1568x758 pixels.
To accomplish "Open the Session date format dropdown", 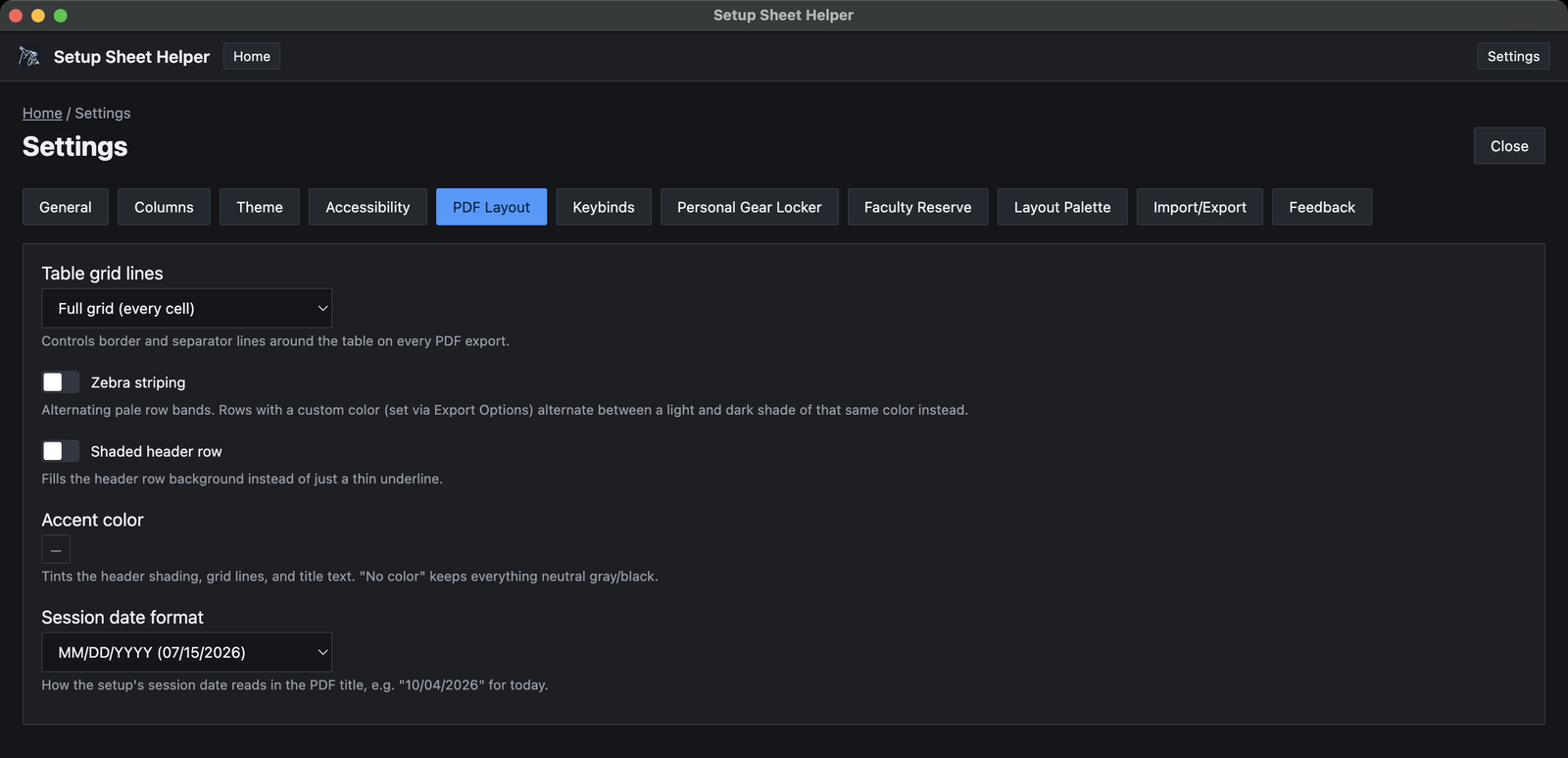I will (x=187, y=652).
